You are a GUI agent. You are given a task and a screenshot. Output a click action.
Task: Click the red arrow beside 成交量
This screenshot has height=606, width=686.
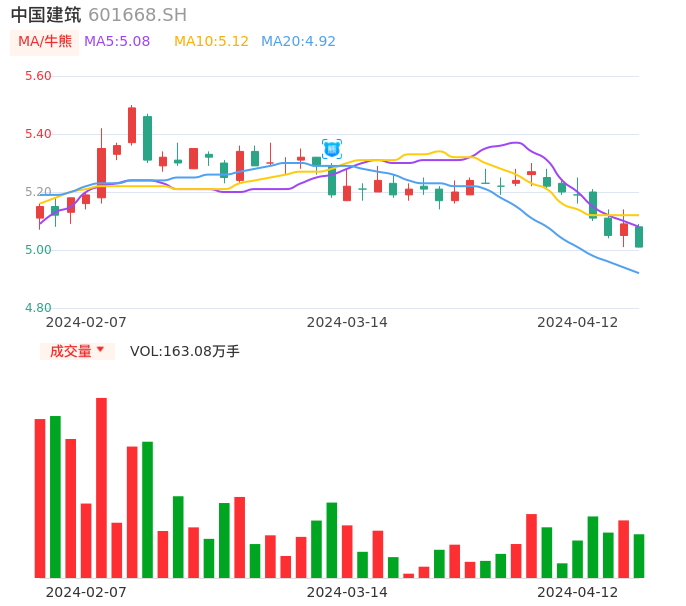tap(100, 350)
